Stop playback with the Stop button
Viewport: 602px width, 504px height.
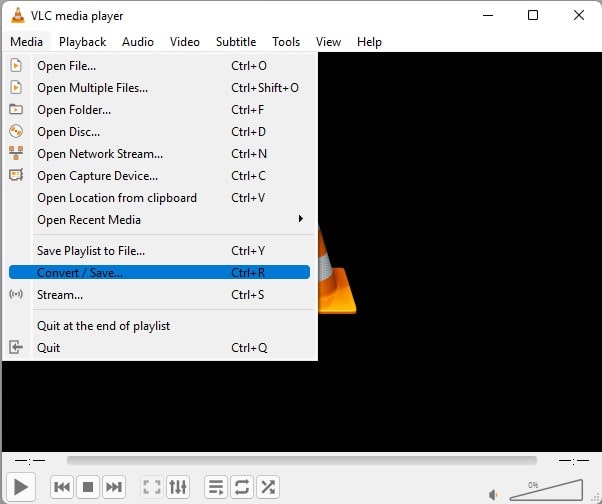[88, 487]
